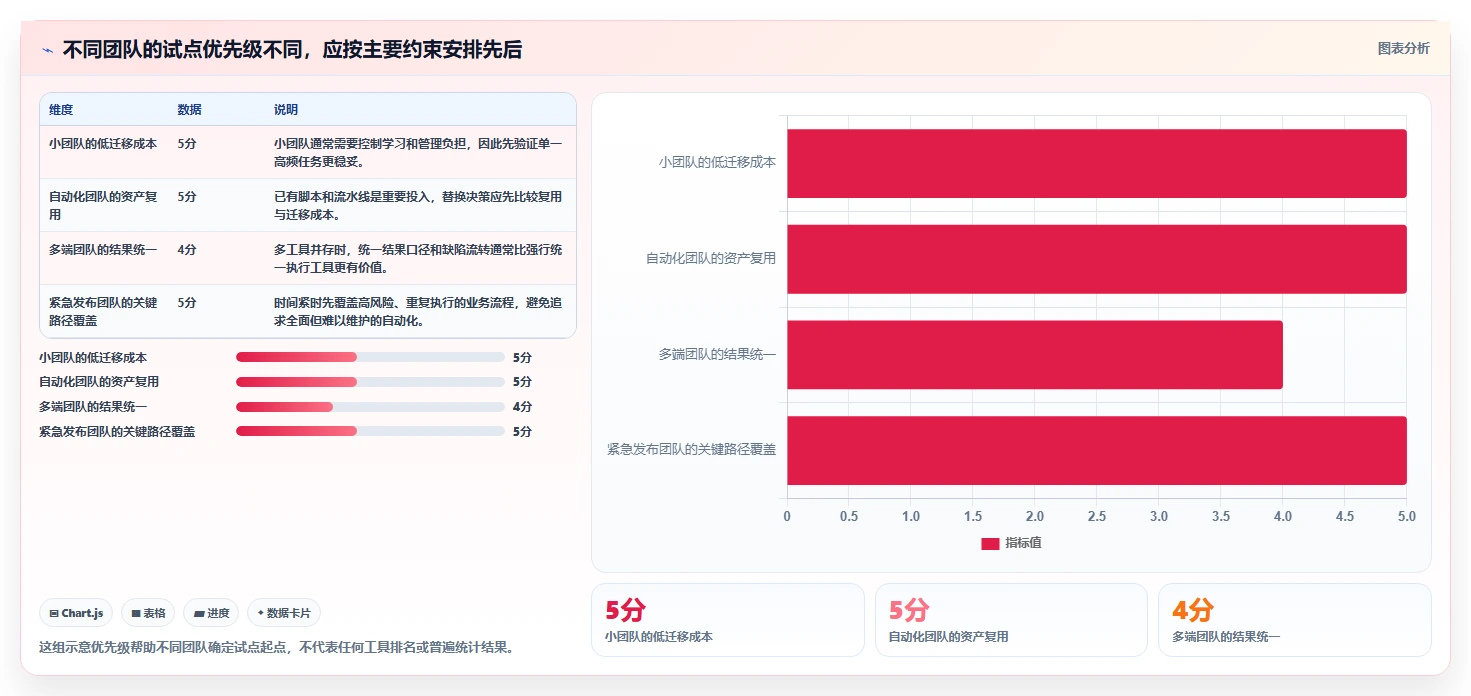Click the 说明 column header
Screen dimensions: 1471x696
click(x=286, y=110)
